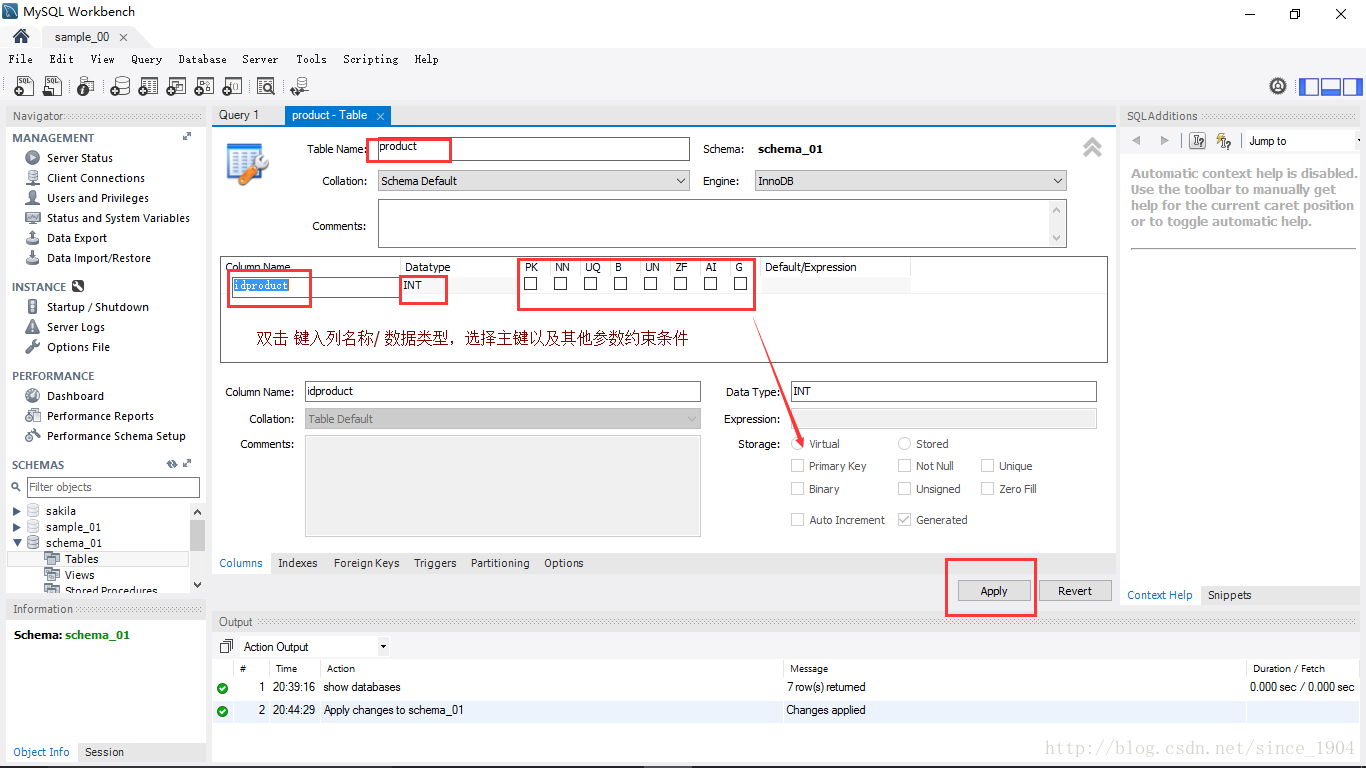The height and width of the screenshot is (768, 1366).
Task: Enable the Primary Key checkbox
Action: [x=797, y=466]
